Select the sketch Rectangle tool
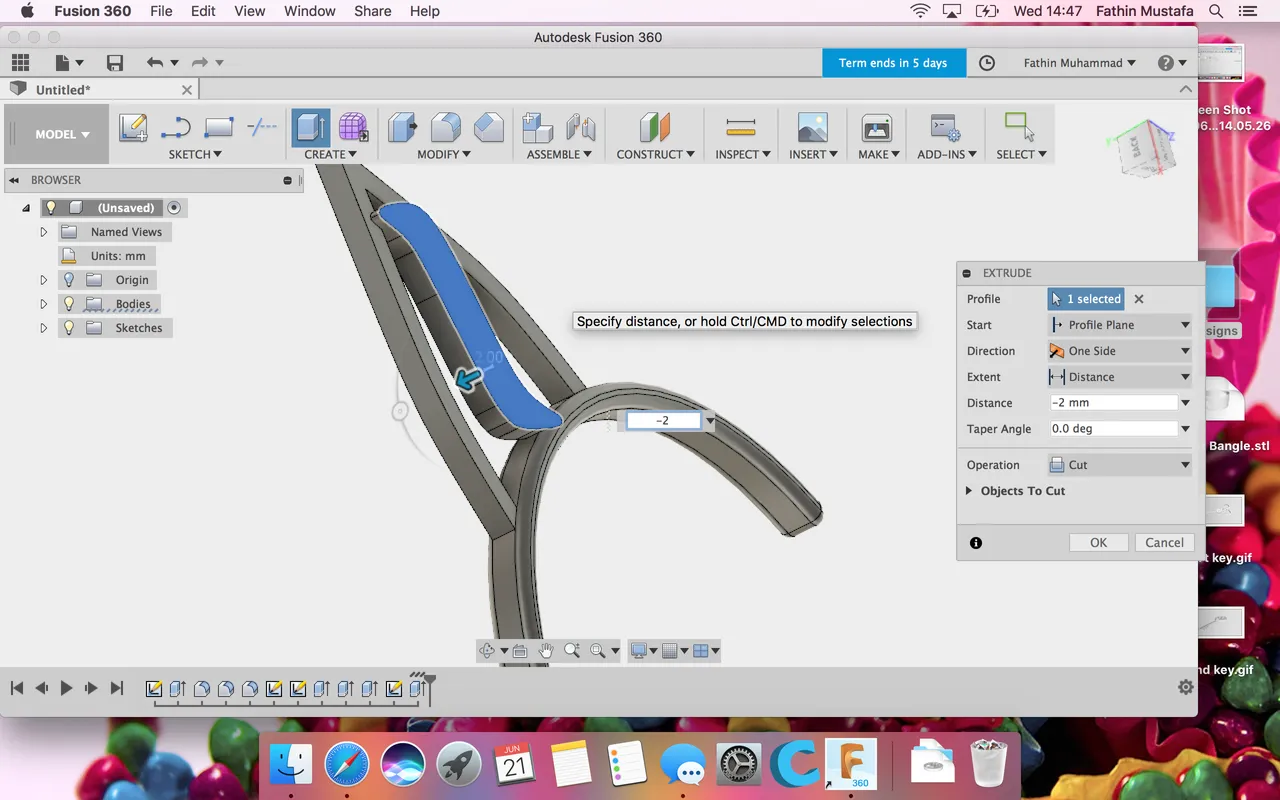Image resolution: width=1280 pixels, height=800 pixels. 218,128
